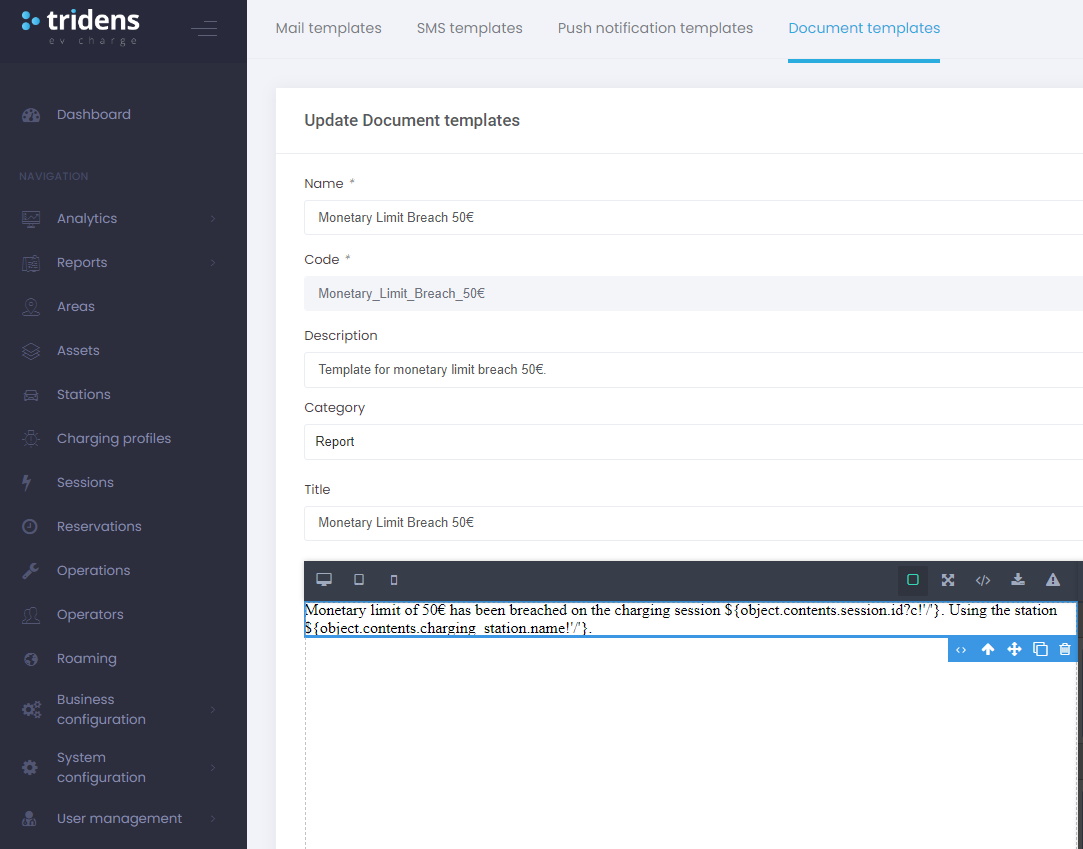1083x849 pixels.
Task: Open the Dashboard from the sidebar
Action: 93,114
